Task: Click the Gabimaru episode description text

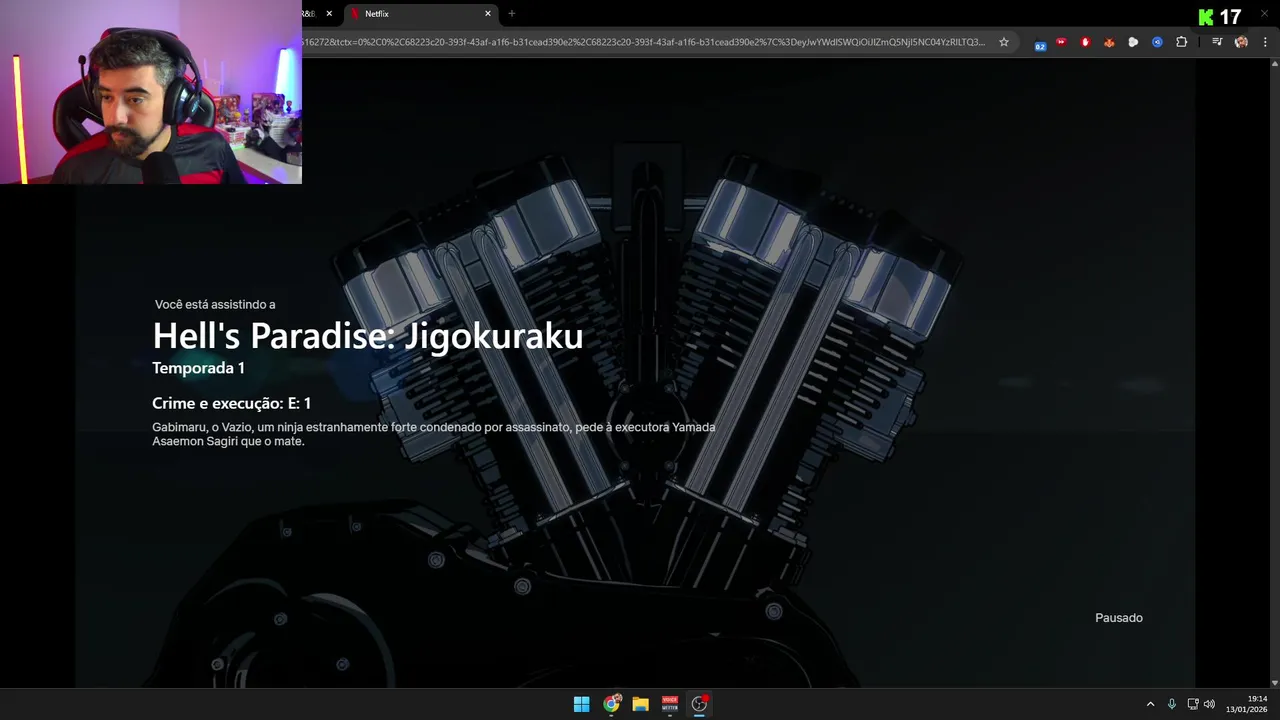Action: tap(434, 434)
